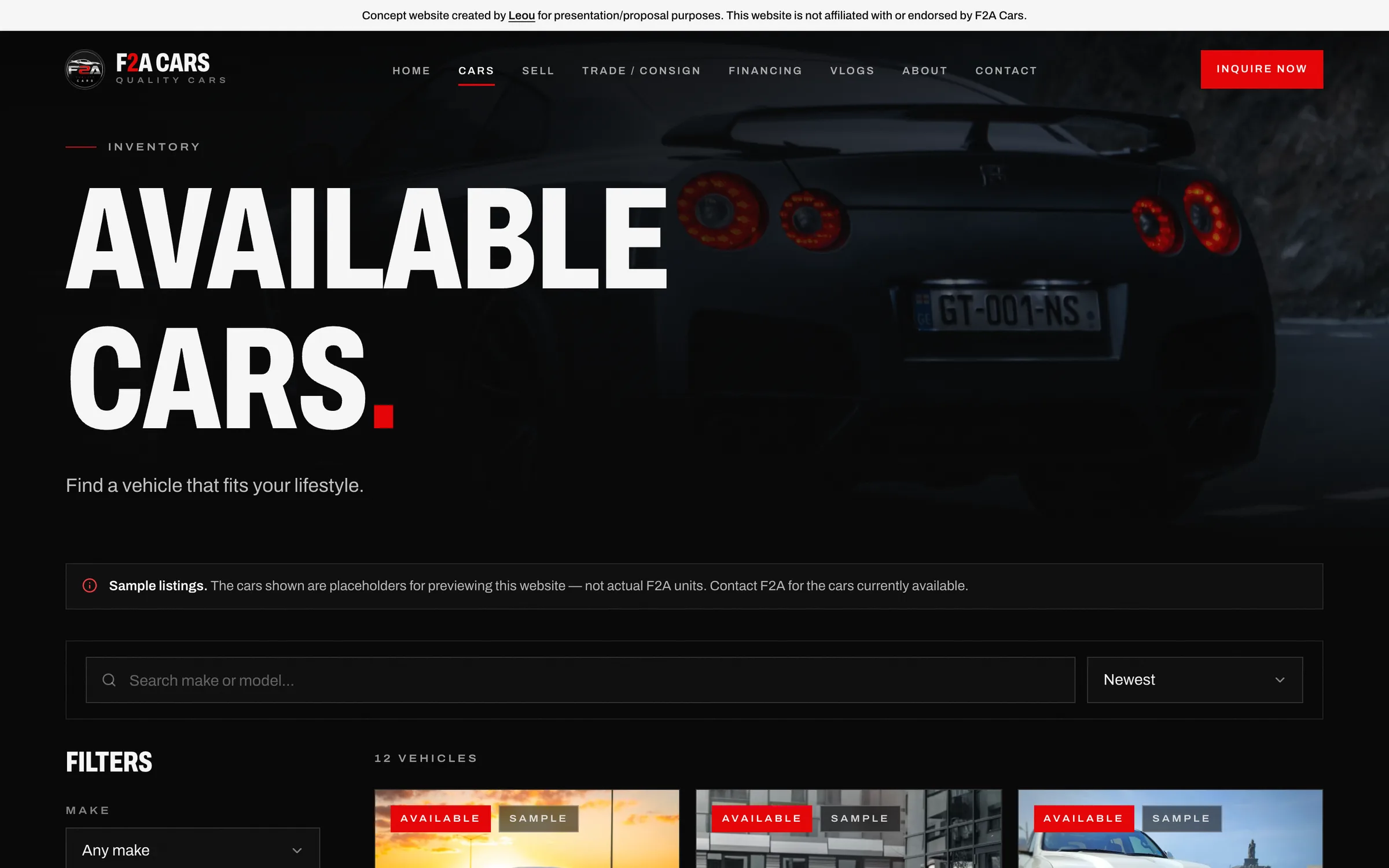Viewport: 1389px width, 868px height.
Task: Click the info icon beside Sample listings
Action: (90, 585)
